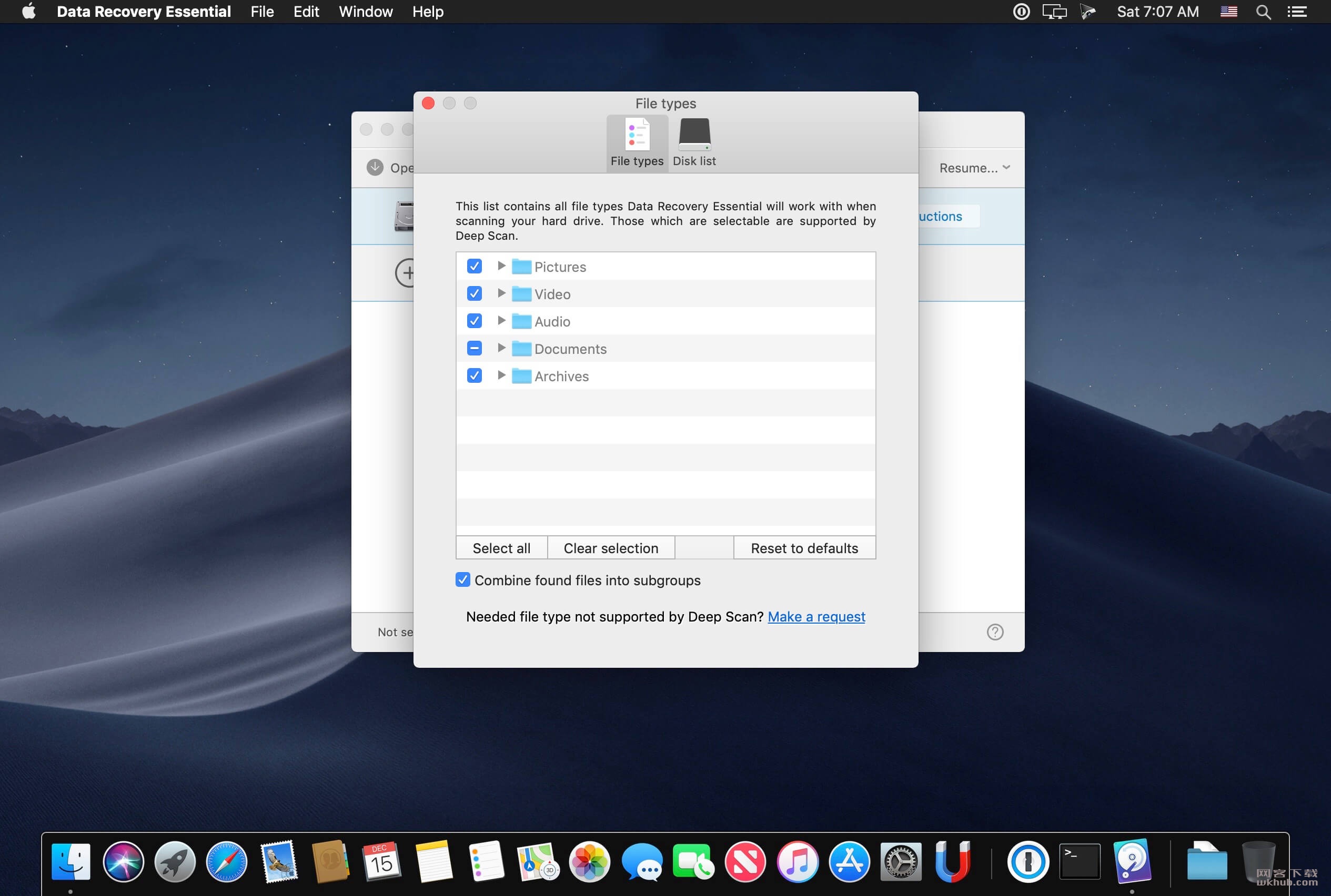Screen dimensions: 1331x896
Task: Click the Select all button
Action: point(501,548)
